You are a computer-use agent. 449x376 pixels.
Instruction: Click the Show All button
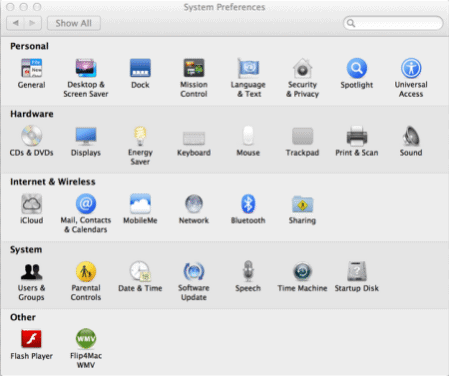[74, 23]
